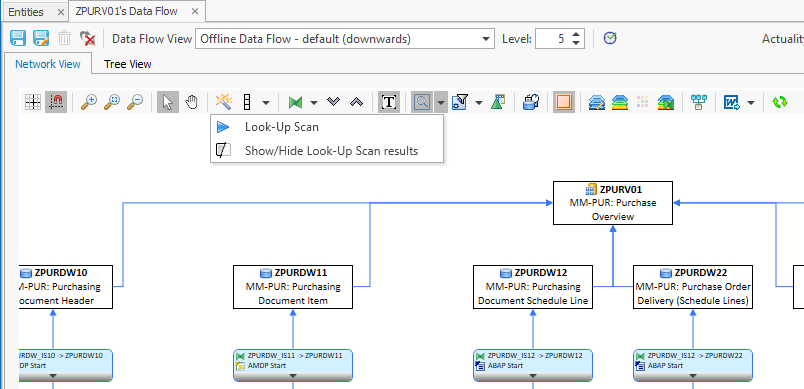Select the ZPURDW12 Document Schedule Line node
804x389 pixels.
point(533,286)
